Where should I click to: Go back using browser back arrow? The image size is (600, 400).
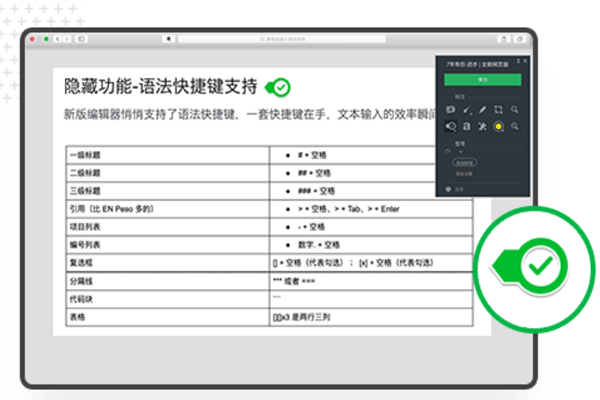point(57,38)
